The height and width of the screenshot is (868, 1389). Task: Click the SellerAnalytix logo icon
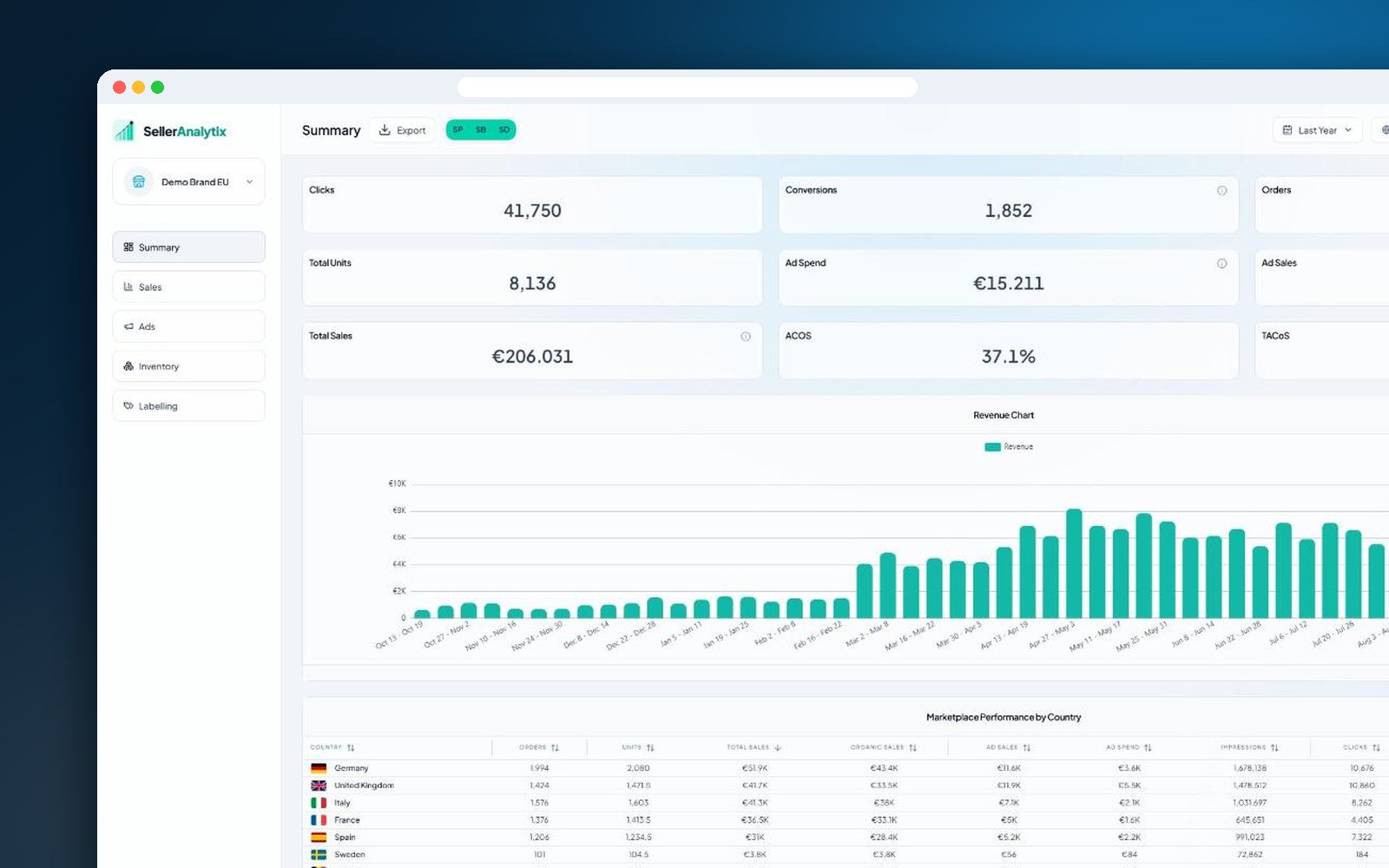[124, 131]
